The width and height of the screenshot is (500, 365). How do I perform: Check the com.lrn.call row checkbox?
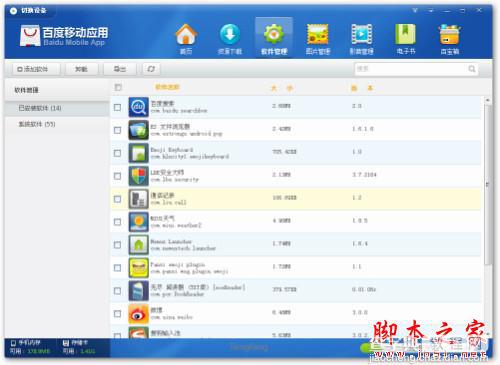point(117,199)
